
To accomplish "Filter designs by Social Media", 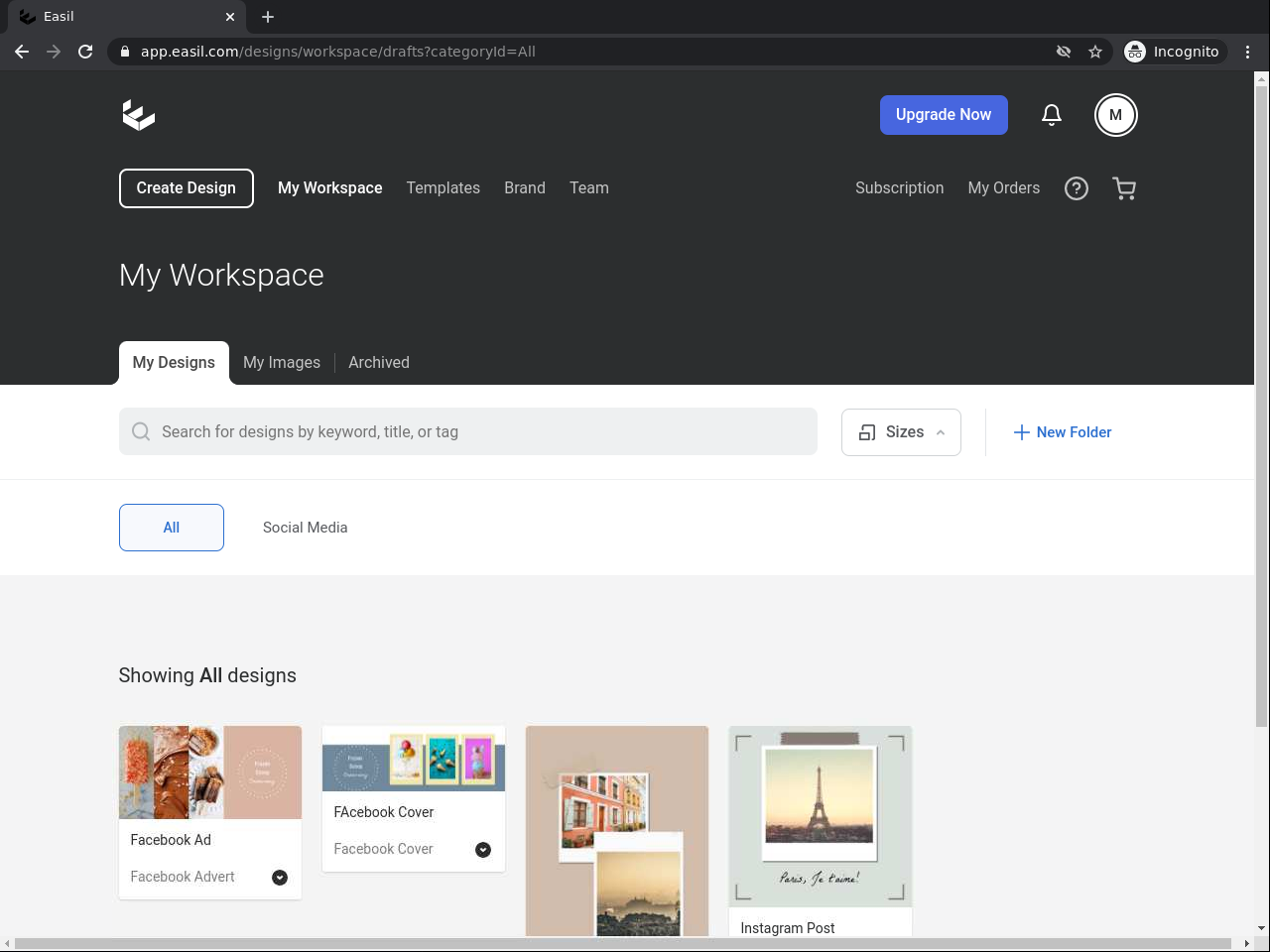I will (x=306, y=528).
